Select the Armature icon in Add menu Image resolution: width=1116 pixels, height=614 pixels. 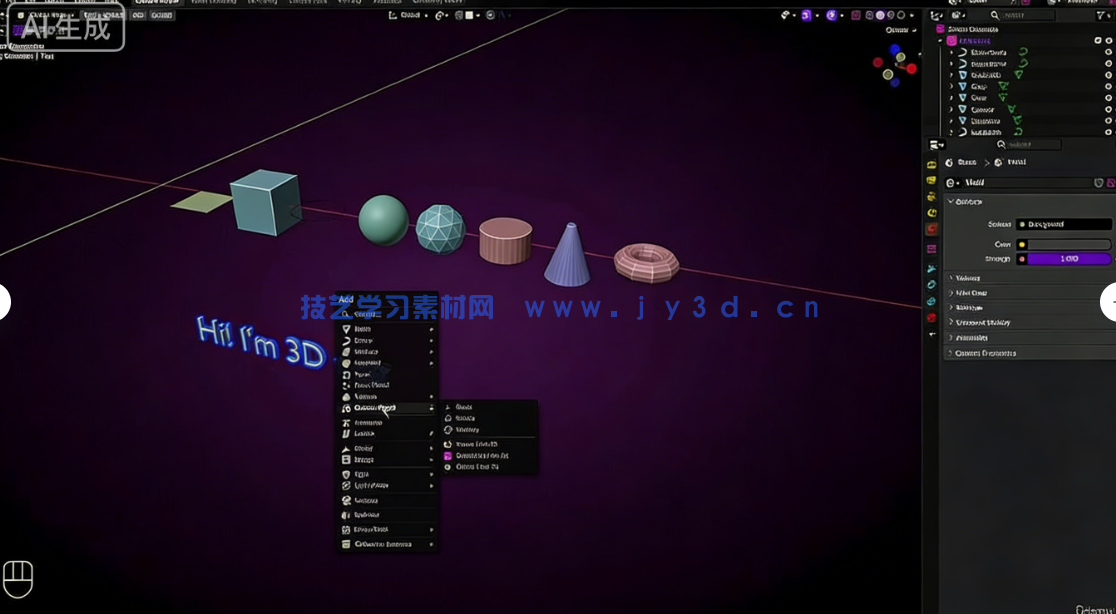[347, 423]
